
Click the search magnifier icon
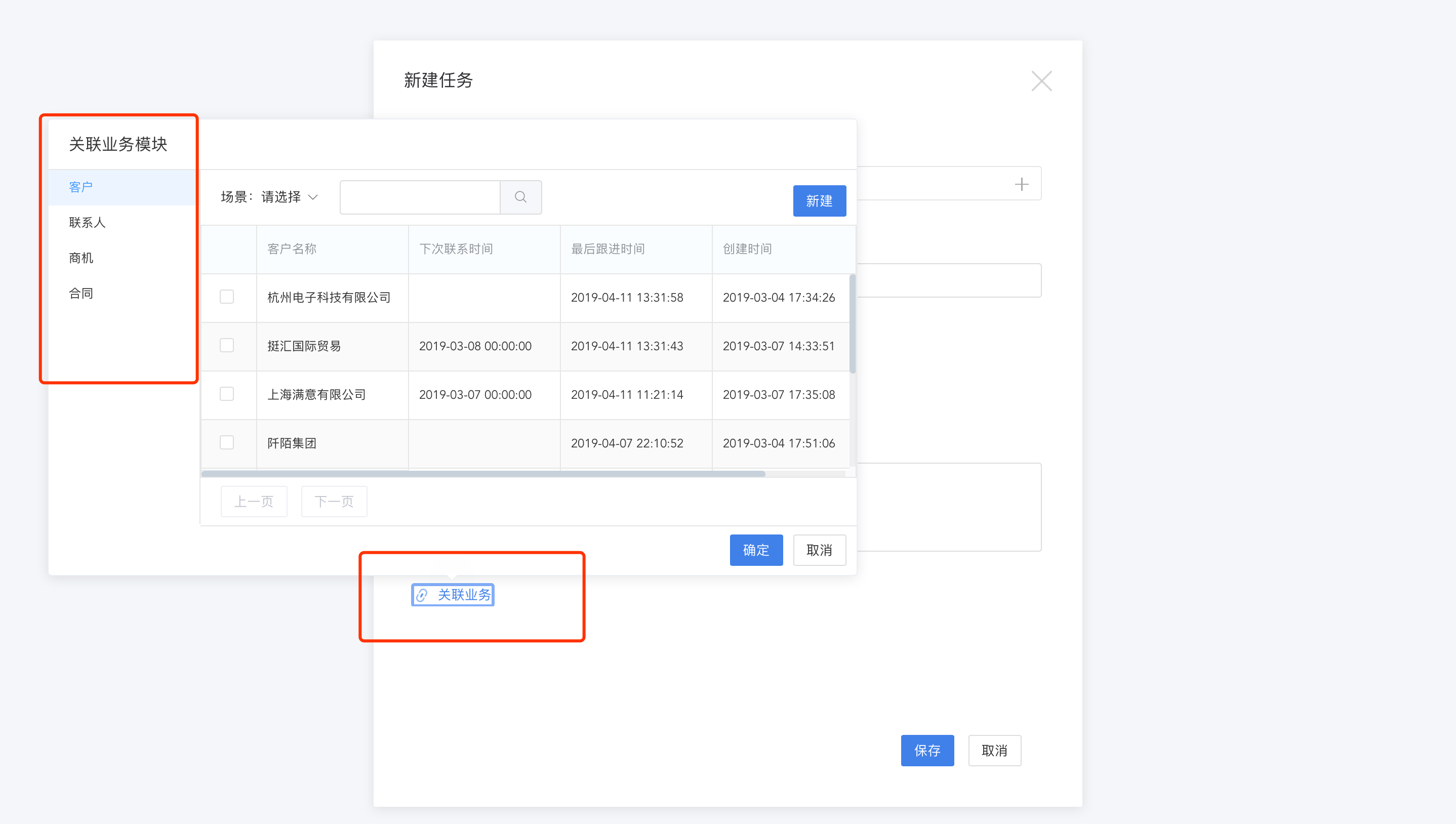(520, 197)
